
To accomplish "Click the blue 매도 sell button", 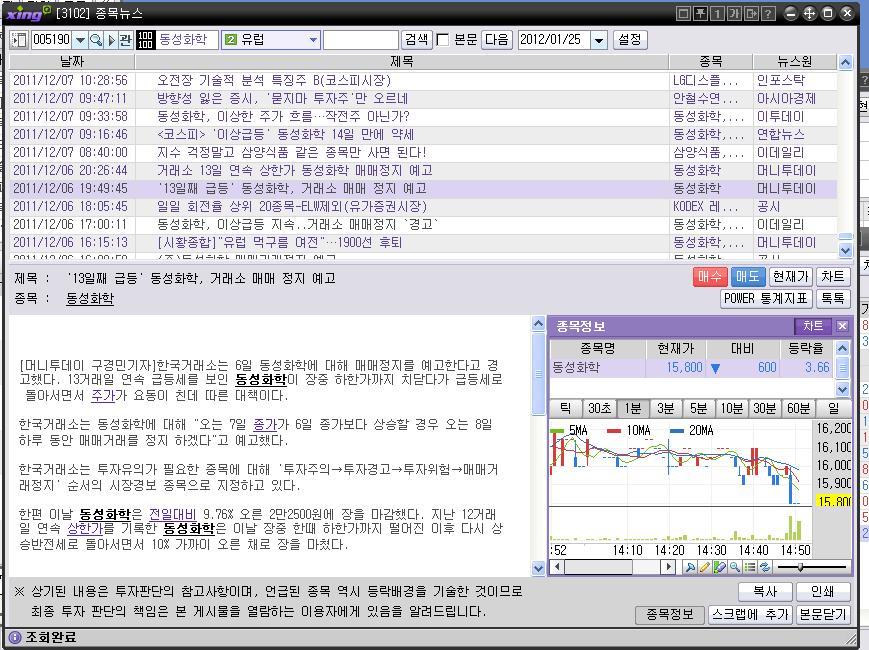I will pos(747,276).
